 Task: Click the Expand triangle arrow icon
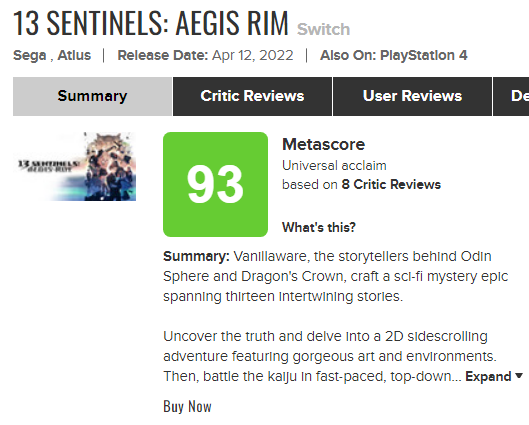519,376
